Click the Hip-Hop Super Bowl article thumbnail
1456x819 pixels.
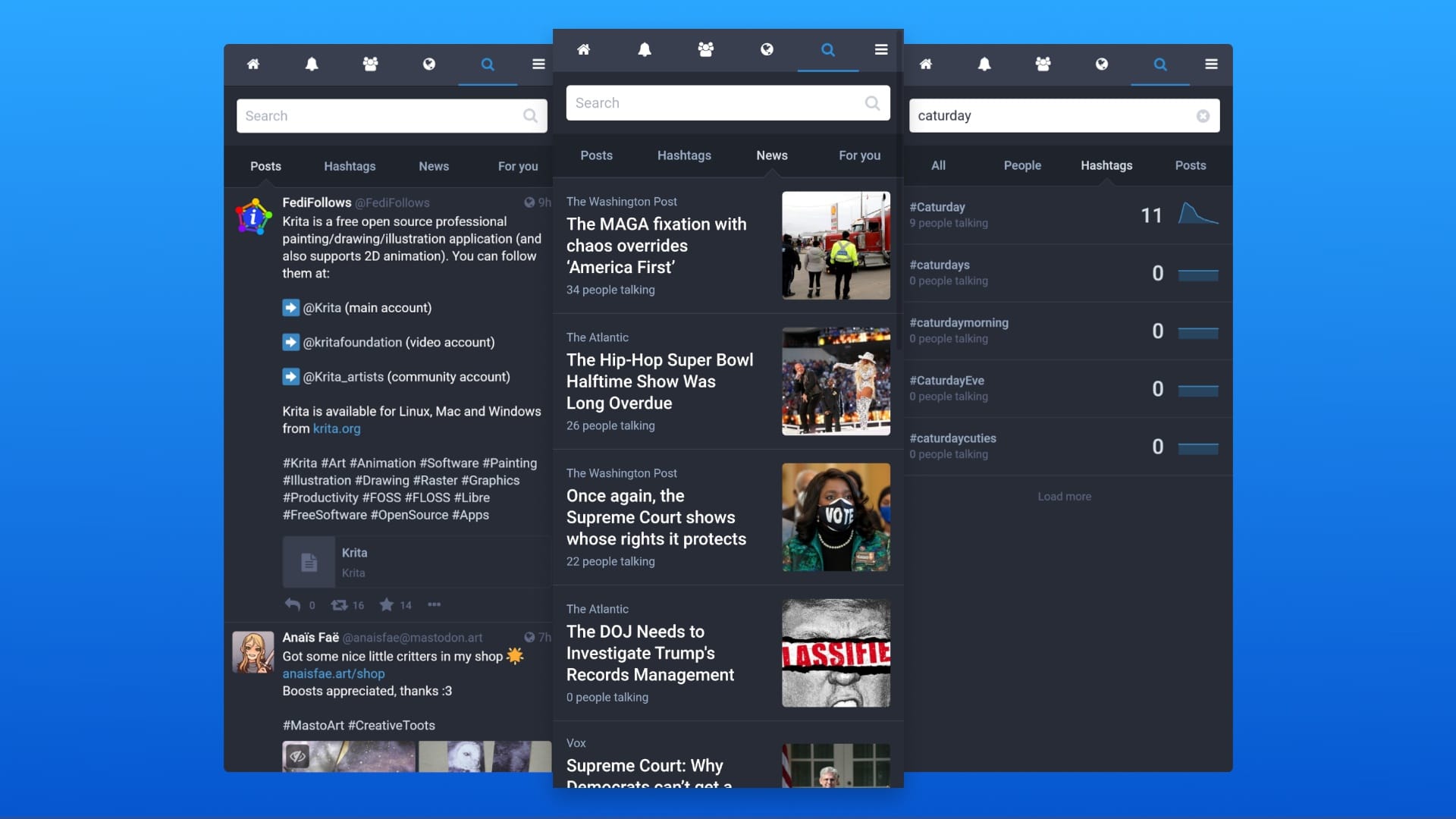pos(836,381)
